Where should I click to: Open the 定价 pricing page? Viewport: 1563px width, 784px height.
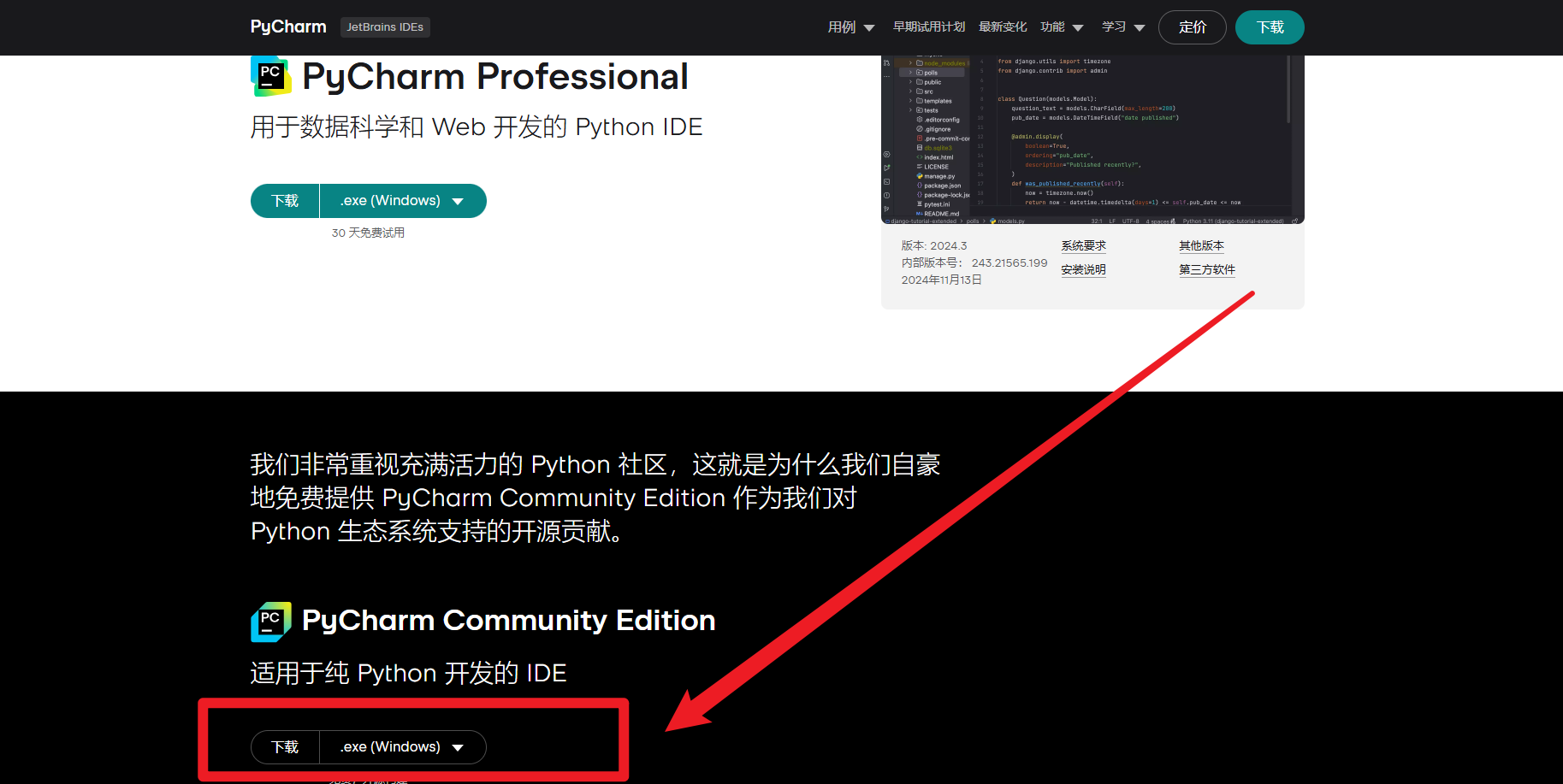pos(1193,27)
